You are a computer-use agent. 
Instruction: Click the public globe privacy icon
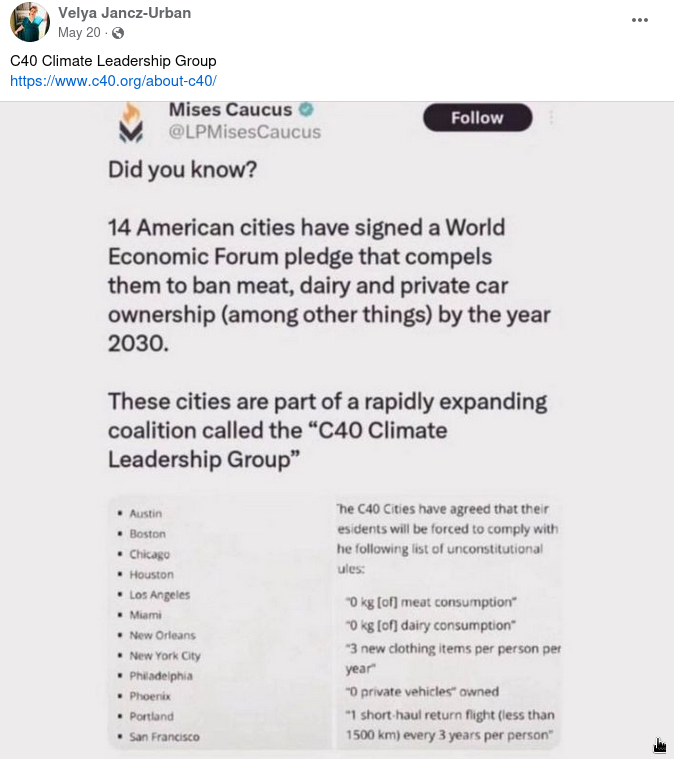pos(118,33)
